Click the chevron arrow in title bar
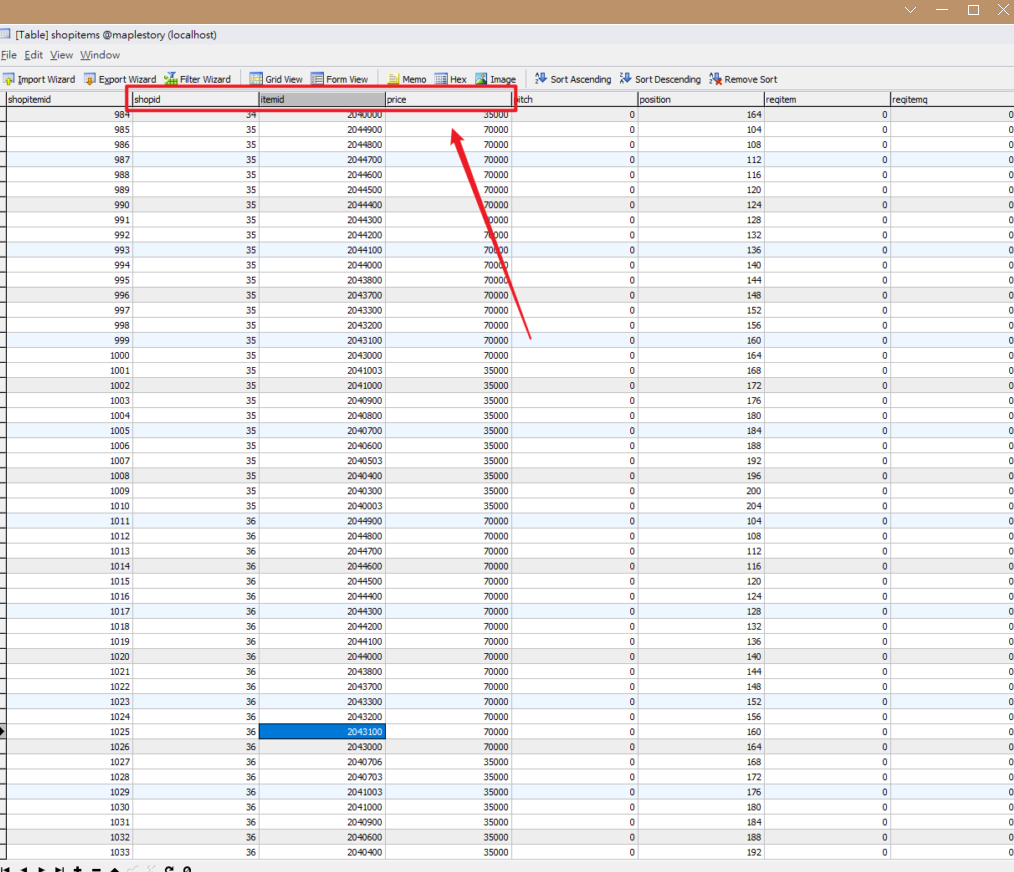Screen dimensions: 1014x872 (x=911, y=10)
